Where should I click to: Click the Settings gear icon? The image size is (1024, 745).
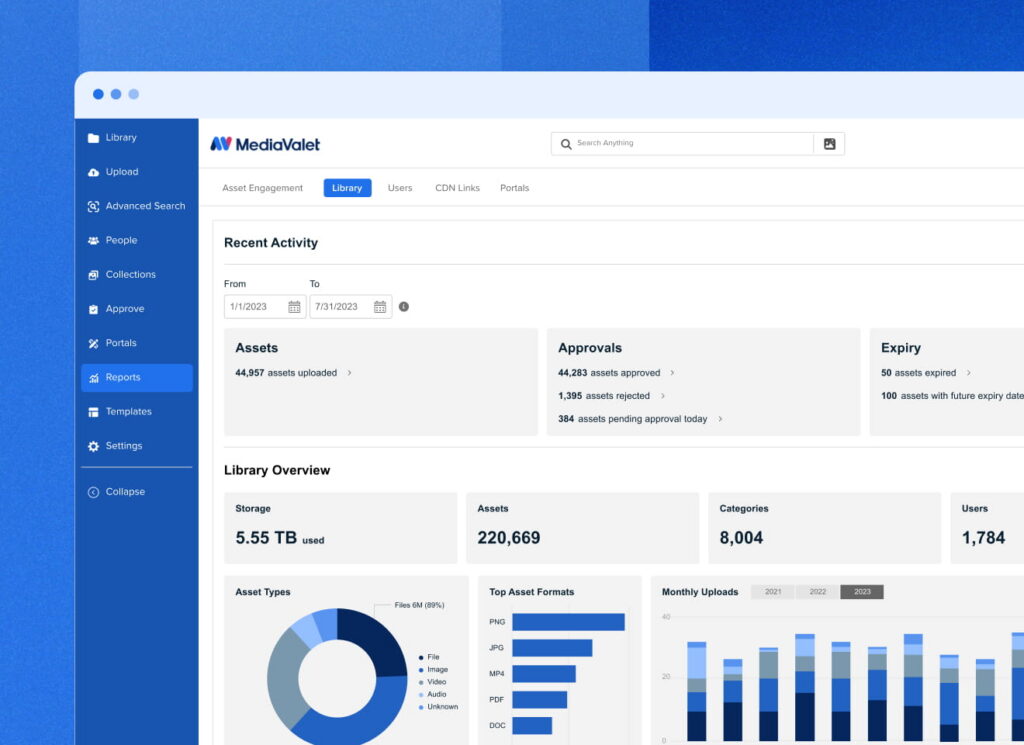pyautogui.click(x=93, y=447)
